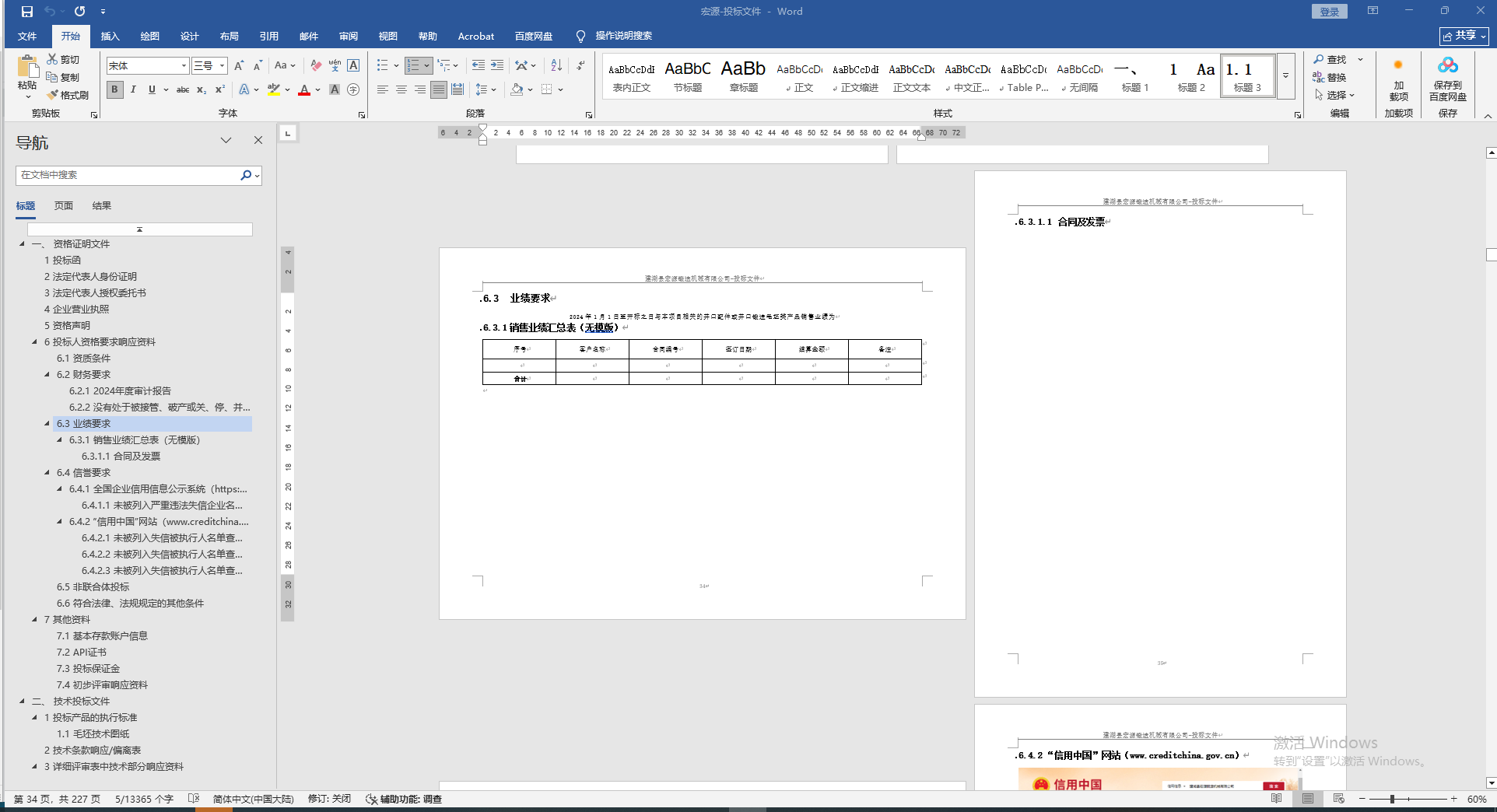1497x812 pixels.
Task: Apply the 标题 1 style from the gallery
Action: point(1135,76)
